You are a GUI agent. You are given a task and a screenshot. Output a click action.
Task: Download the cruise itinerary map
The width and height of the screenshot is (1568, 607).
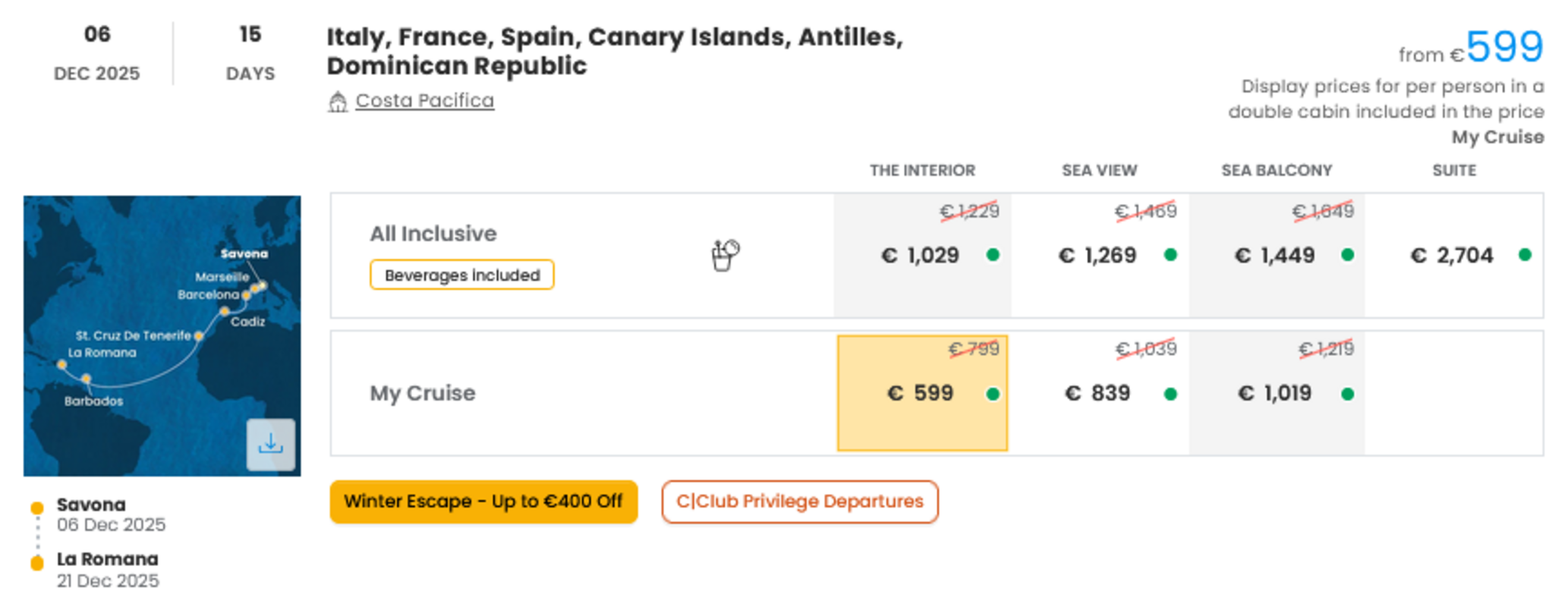coord(270,445)
